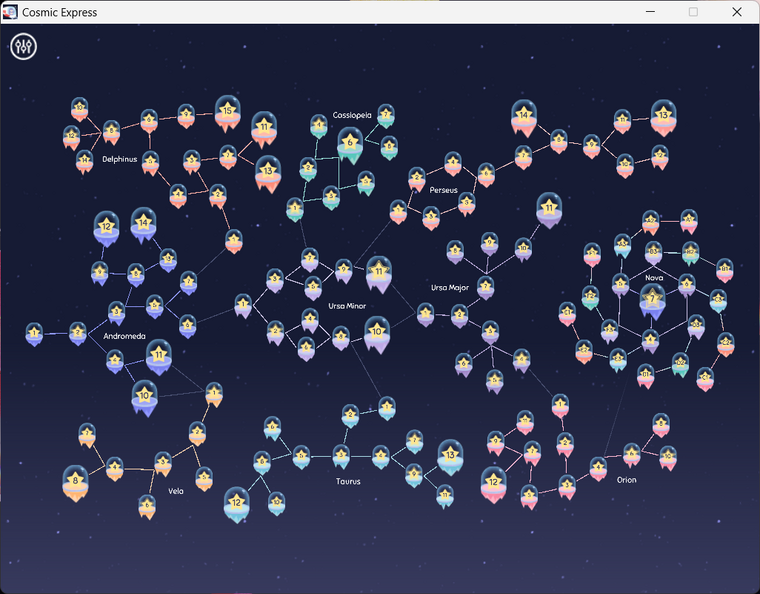This screenshot has width=760, height=594.
Task: Open Cassiopeia level 6 large node
Action: pos(350,145)
